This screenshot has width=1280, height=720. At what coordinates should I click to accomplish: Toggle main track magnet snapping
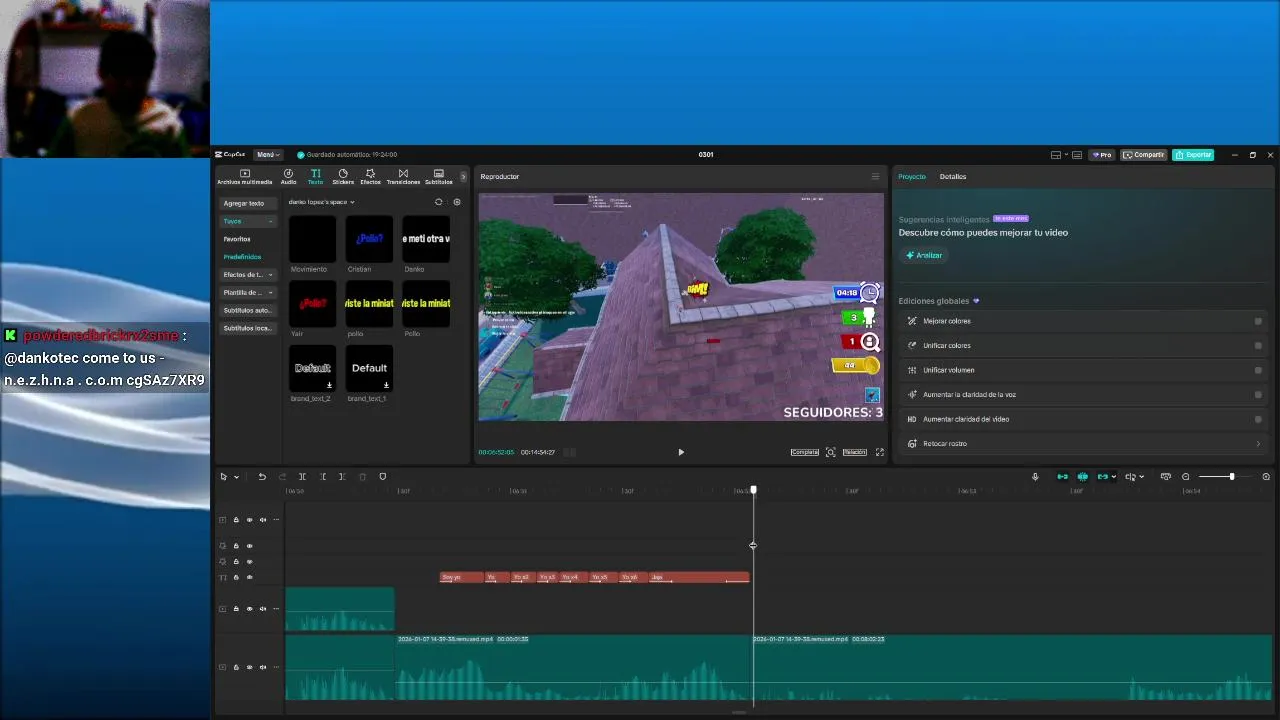(1062, 477)
